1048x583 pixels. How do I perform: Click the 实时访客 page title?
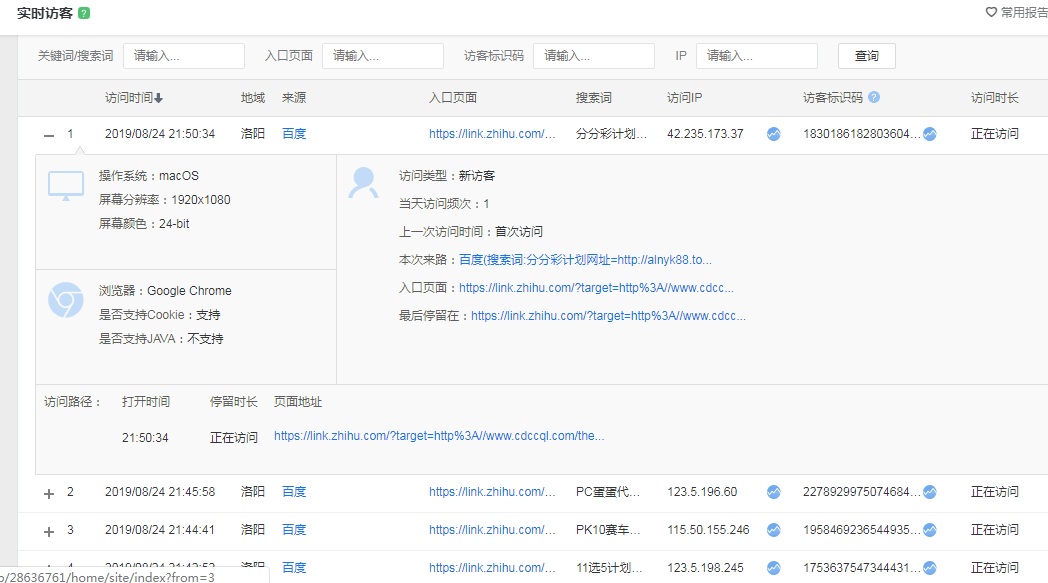click(x=44, y=13)
